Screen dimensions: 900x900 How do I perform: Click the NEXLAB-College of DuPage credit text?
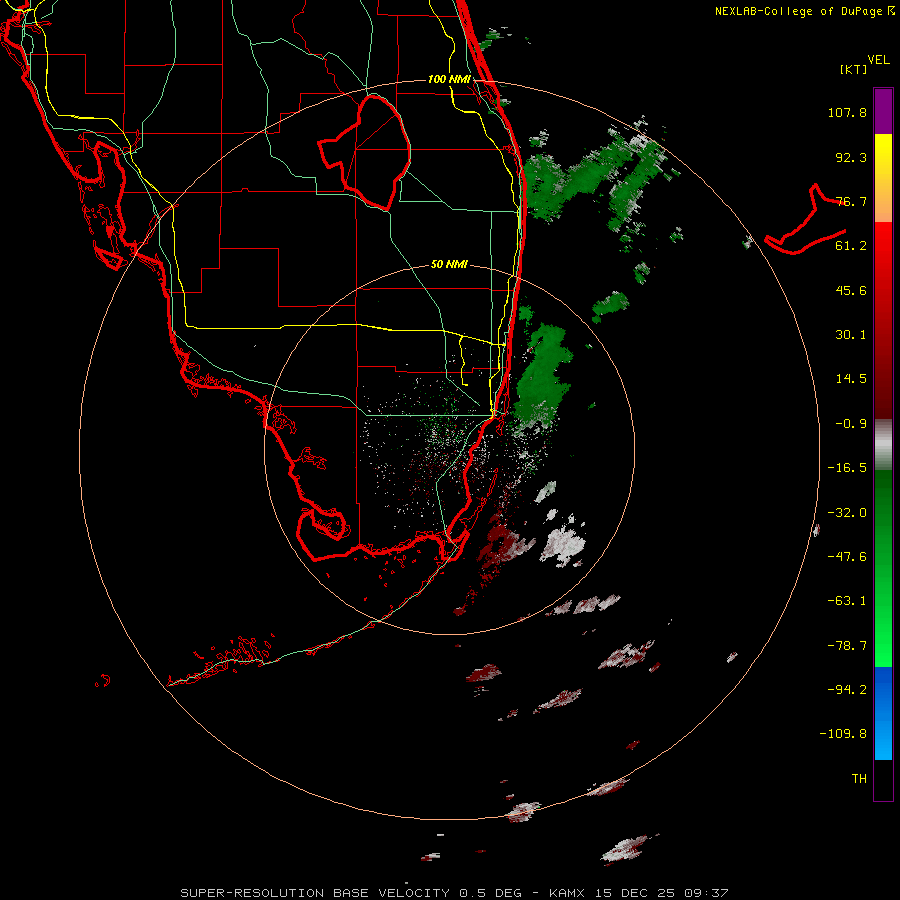(x=804, y=11)
